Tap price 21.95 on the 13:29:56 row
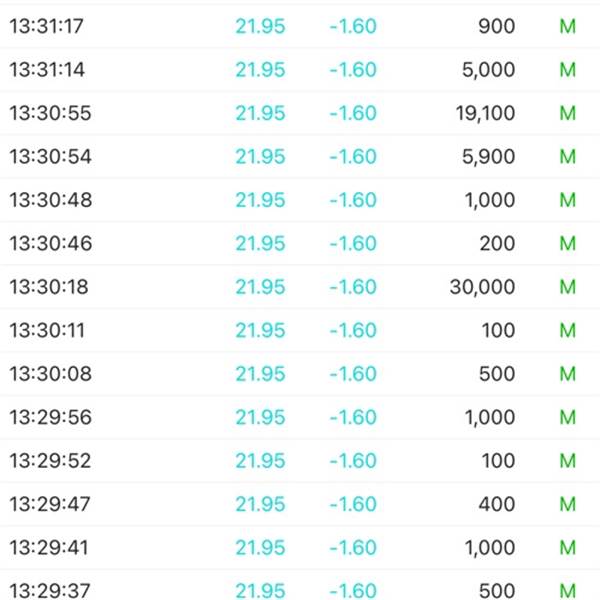The height and width of the screenshot is (600, 600). click(260, 417)
